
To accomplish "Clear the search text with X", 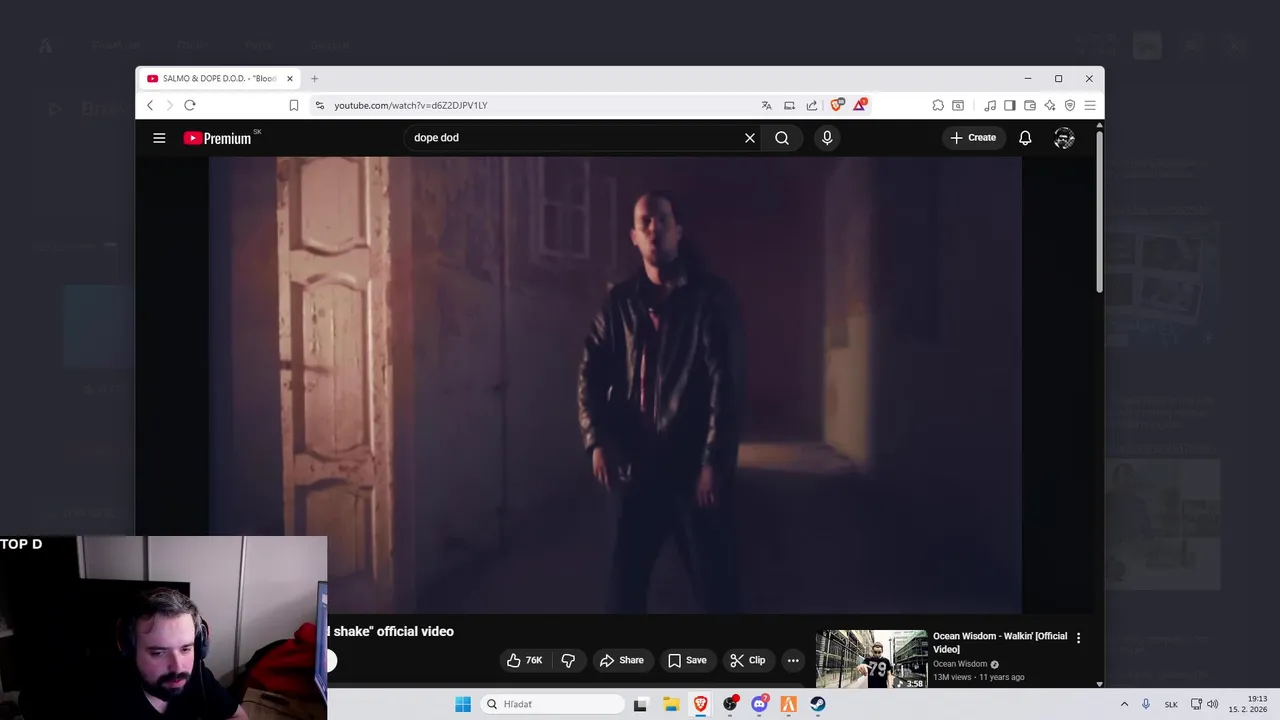I will (750, 138).
